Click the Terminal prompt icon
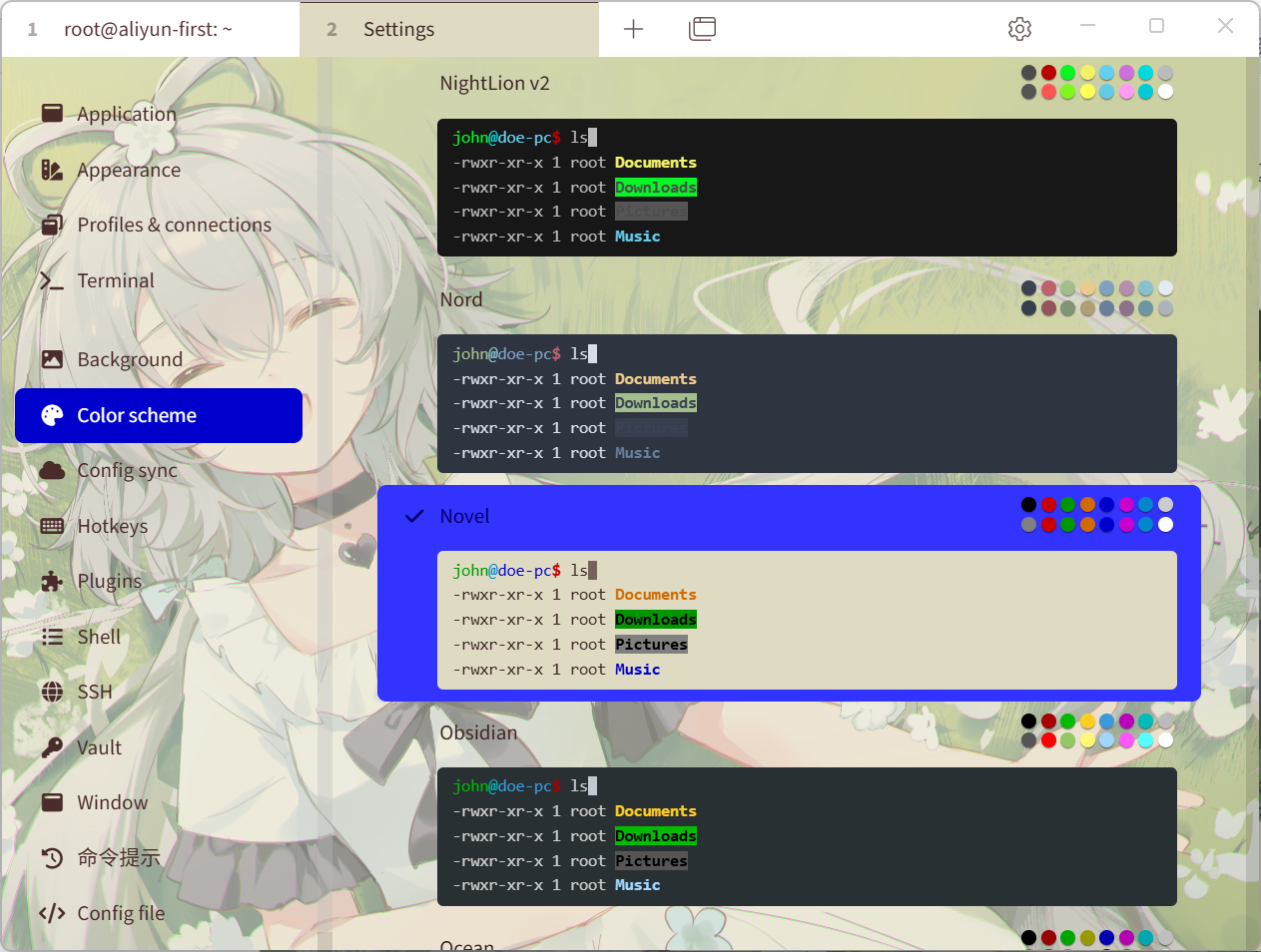 pos(53,280)
